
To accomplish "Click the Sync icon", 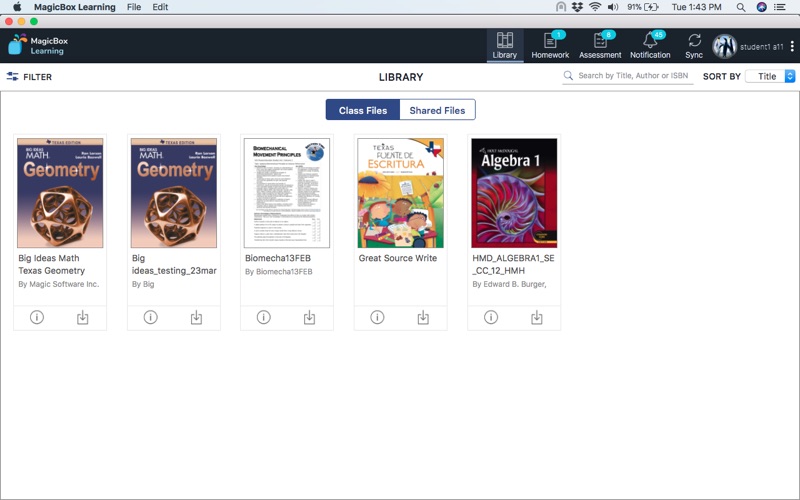I will click(694, 46).
